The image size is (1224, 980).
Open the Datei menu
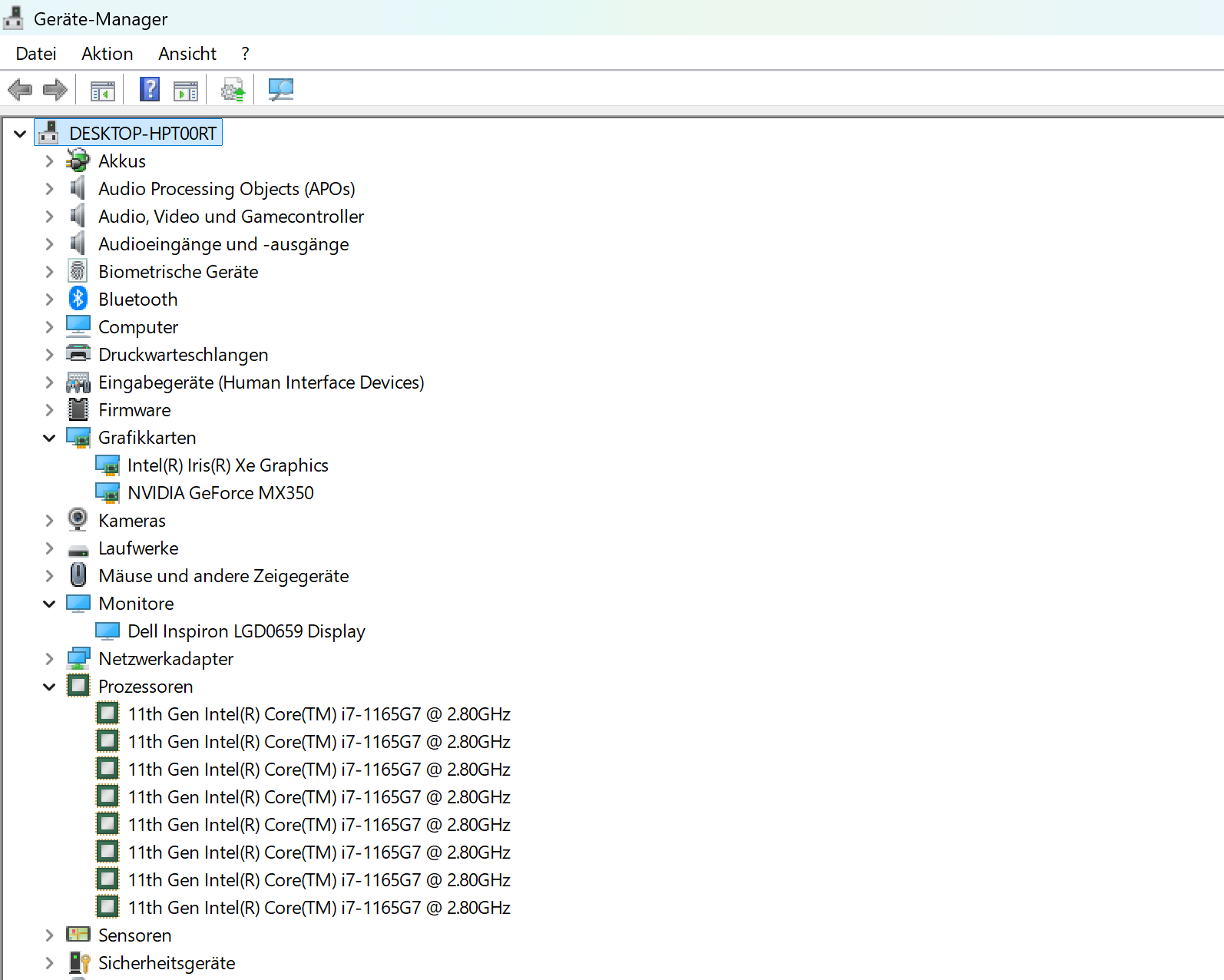36,54
